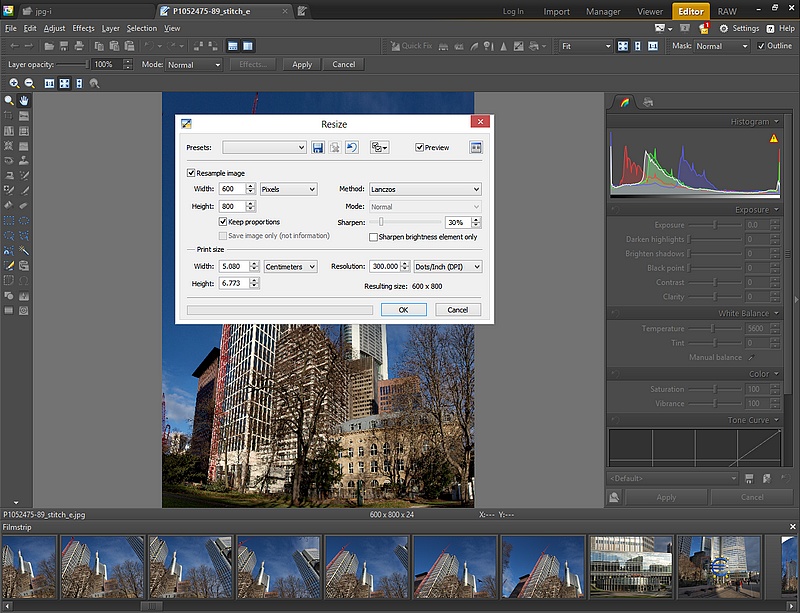Enable Sharpen brightness element only
Image resolution: width=800 pixels, height=613 pixels.
point(374,237)
